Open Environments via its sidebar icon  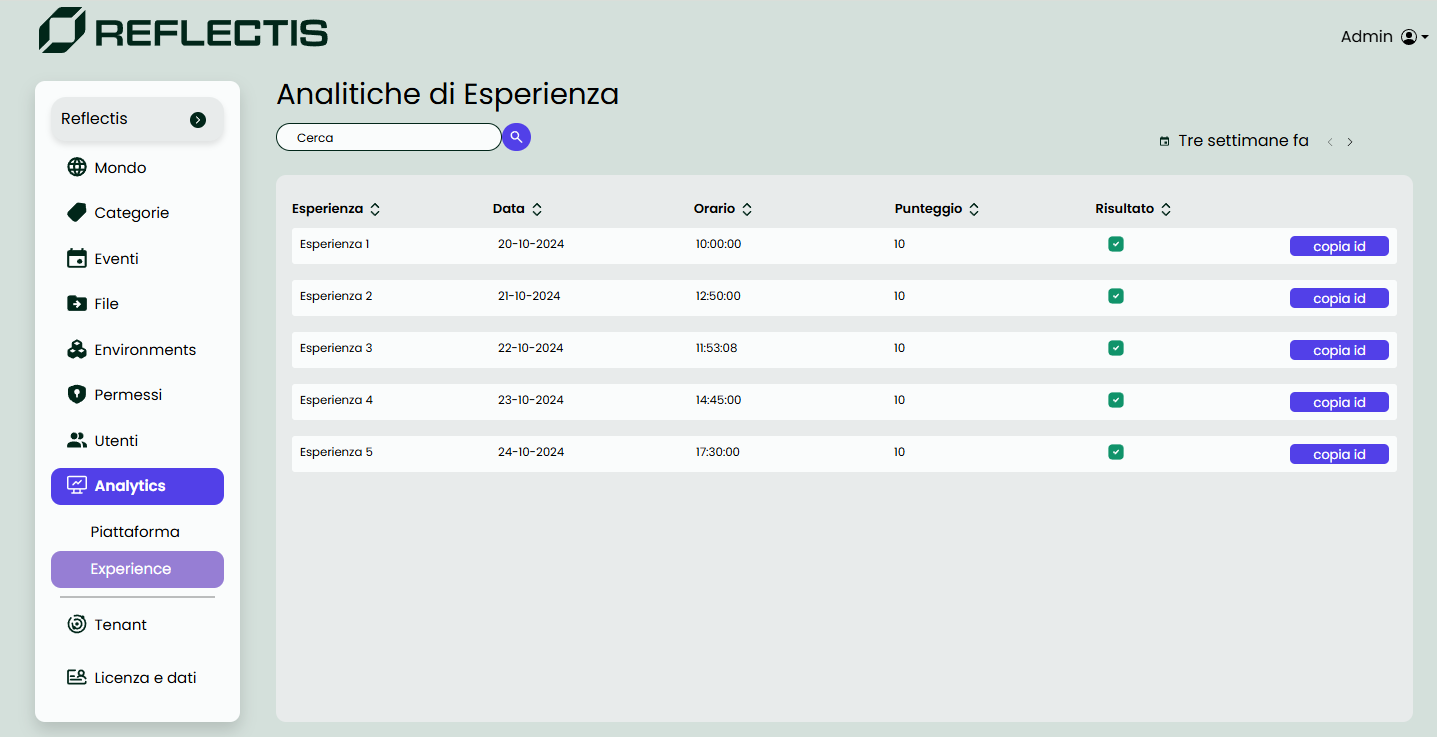pos(76,349)
